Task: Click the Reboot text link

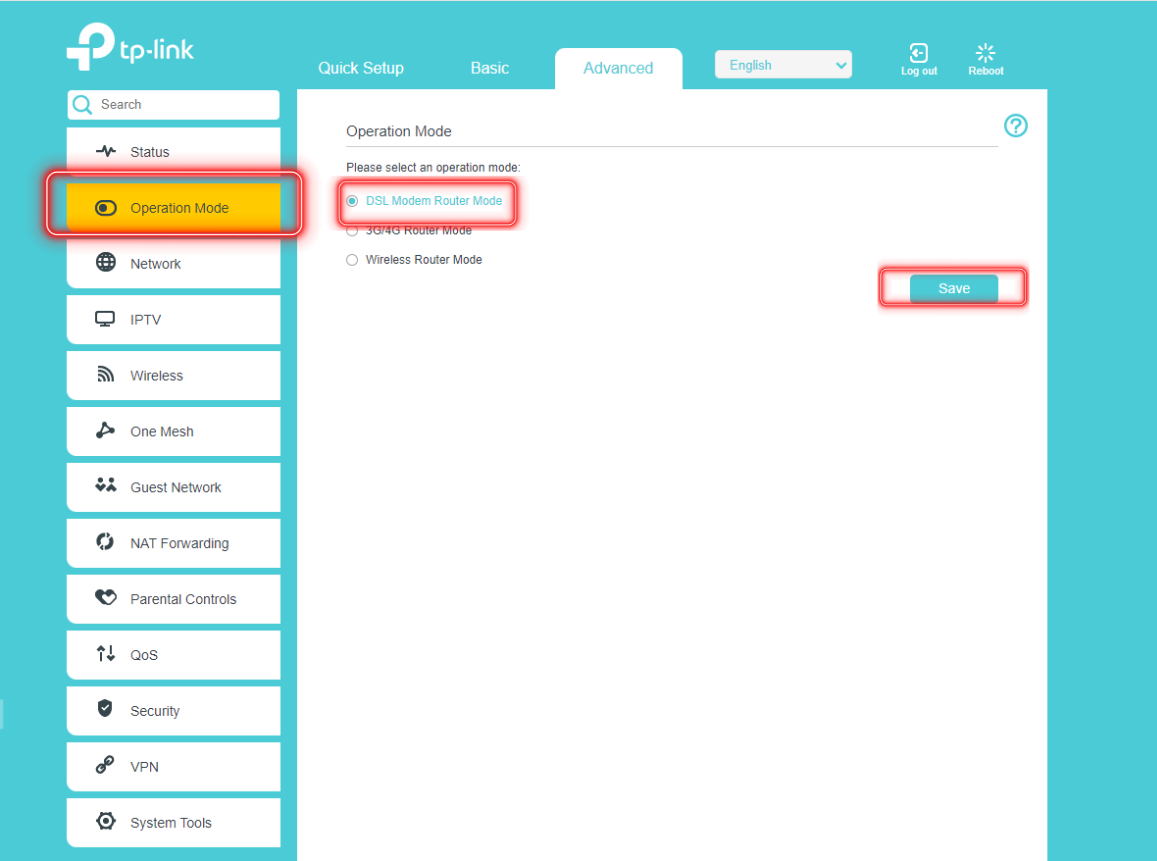Action: [x=986, y=72]
